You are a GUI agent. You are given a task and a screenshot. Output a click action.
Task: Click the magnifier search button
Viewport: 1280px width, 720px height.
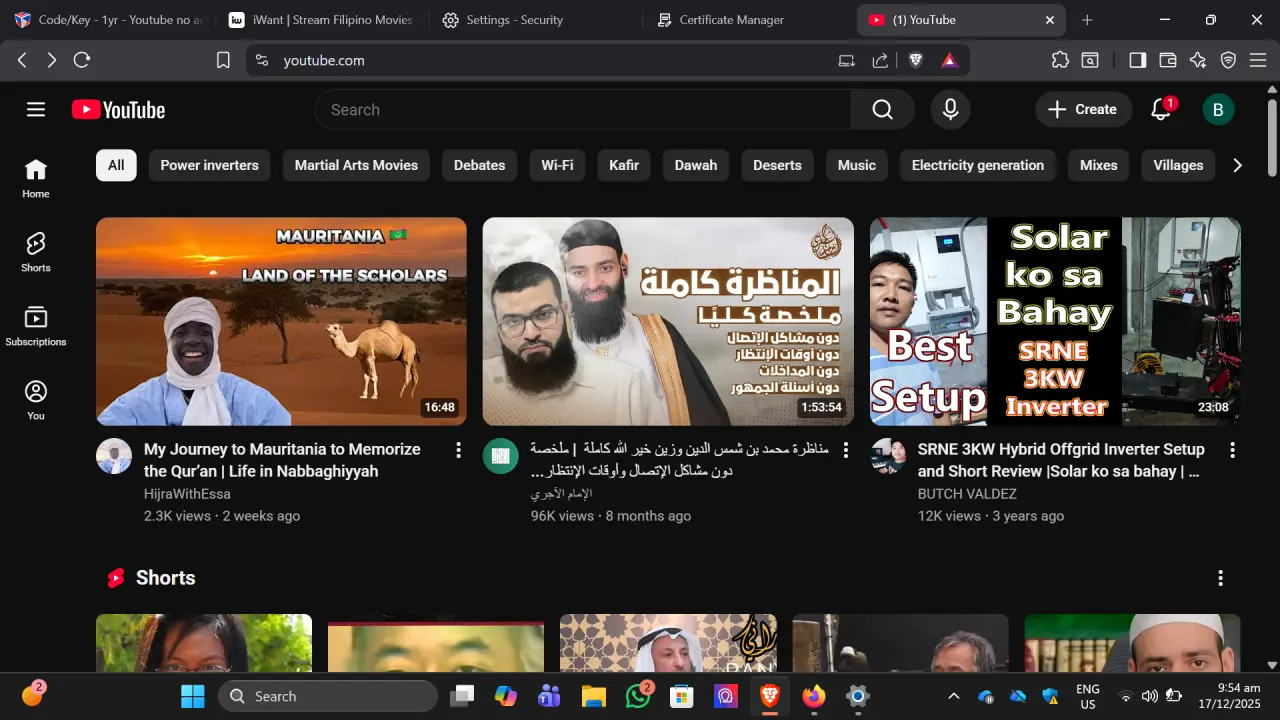click(882, 110)
